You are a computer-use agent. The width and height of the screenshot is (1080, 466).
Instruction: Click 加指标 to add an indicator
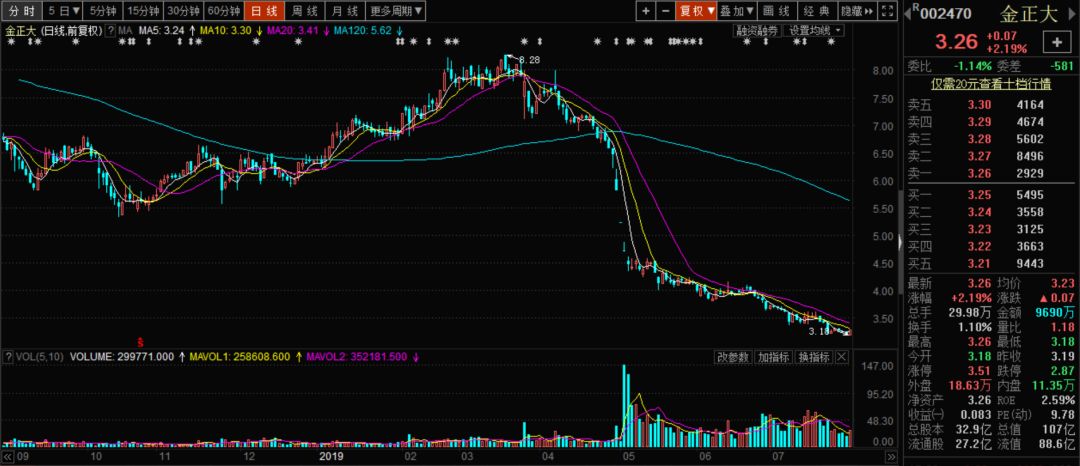773,357
